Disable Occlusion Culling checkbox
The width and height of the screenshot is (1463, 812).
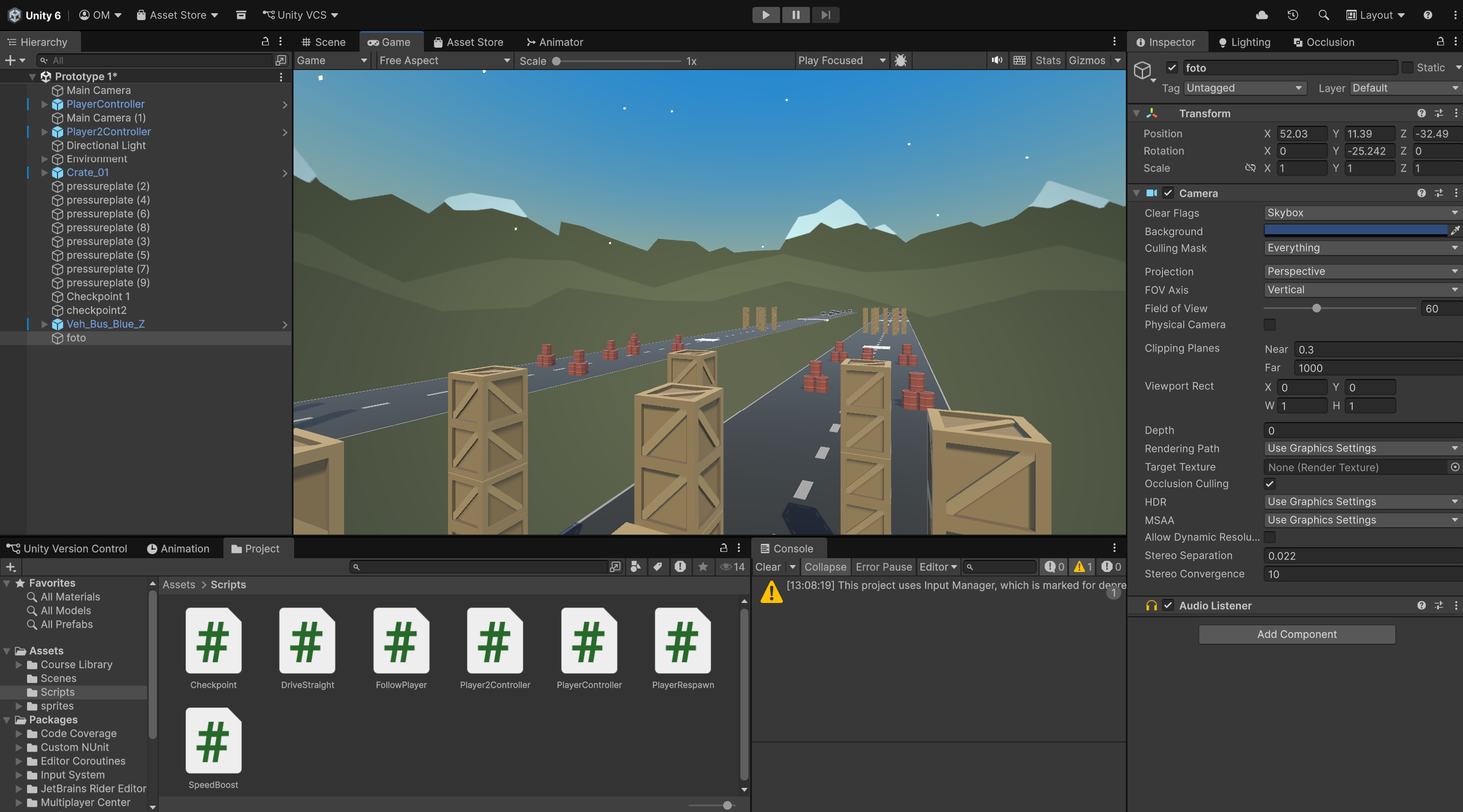[x=1269, y=484]
